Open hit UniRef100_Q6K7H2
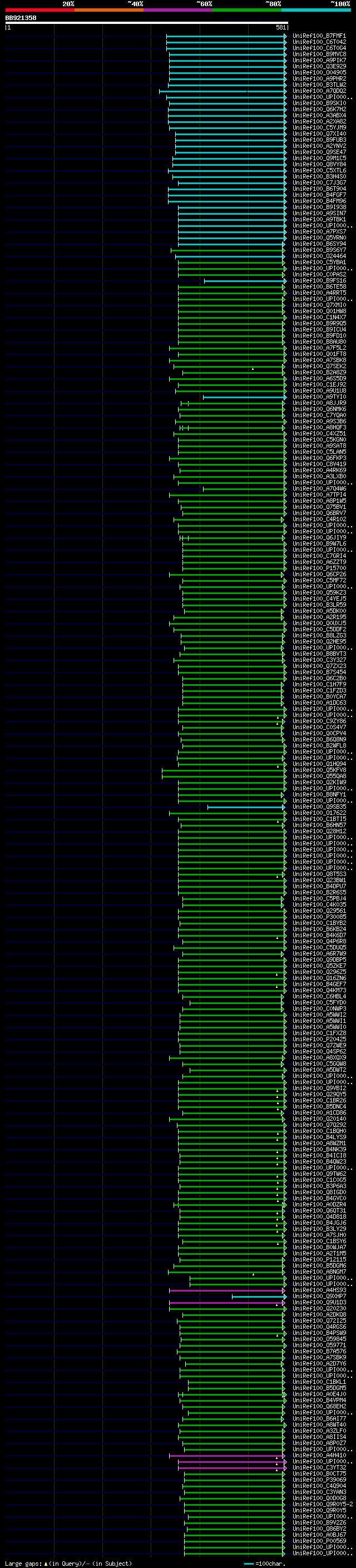Screen dimensions: 356x1568 [319, 110]
